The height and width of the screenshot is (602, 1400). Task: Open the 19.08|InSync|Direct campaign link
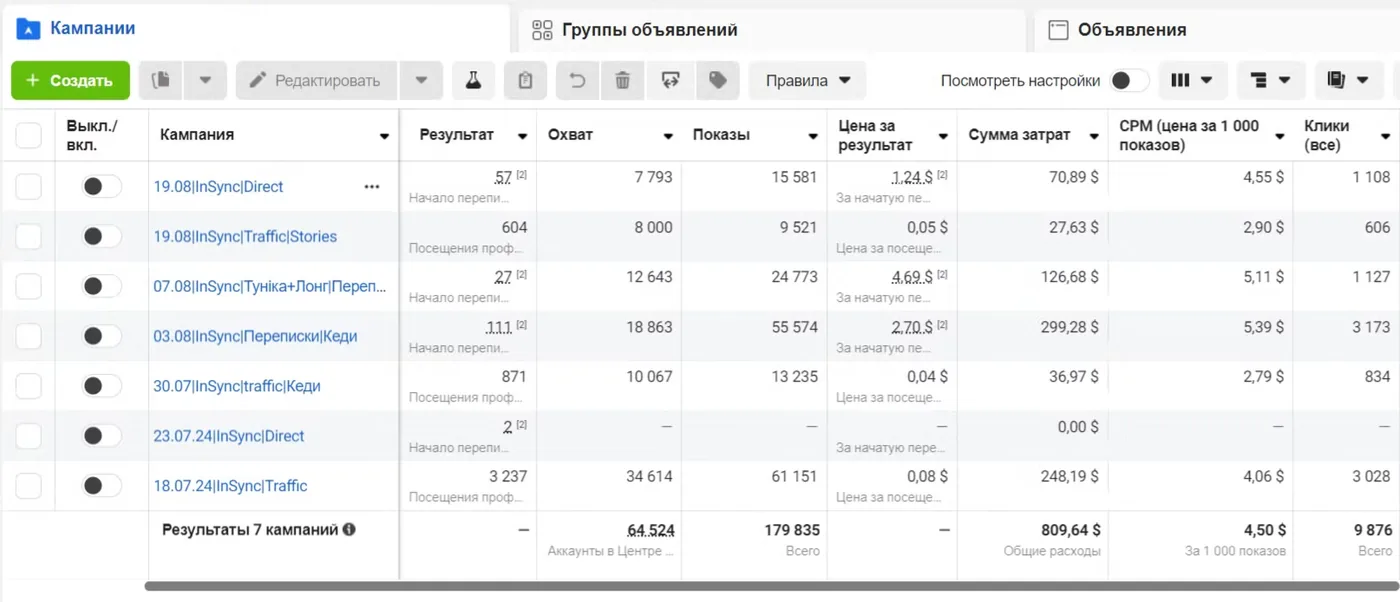click(218, 187)
